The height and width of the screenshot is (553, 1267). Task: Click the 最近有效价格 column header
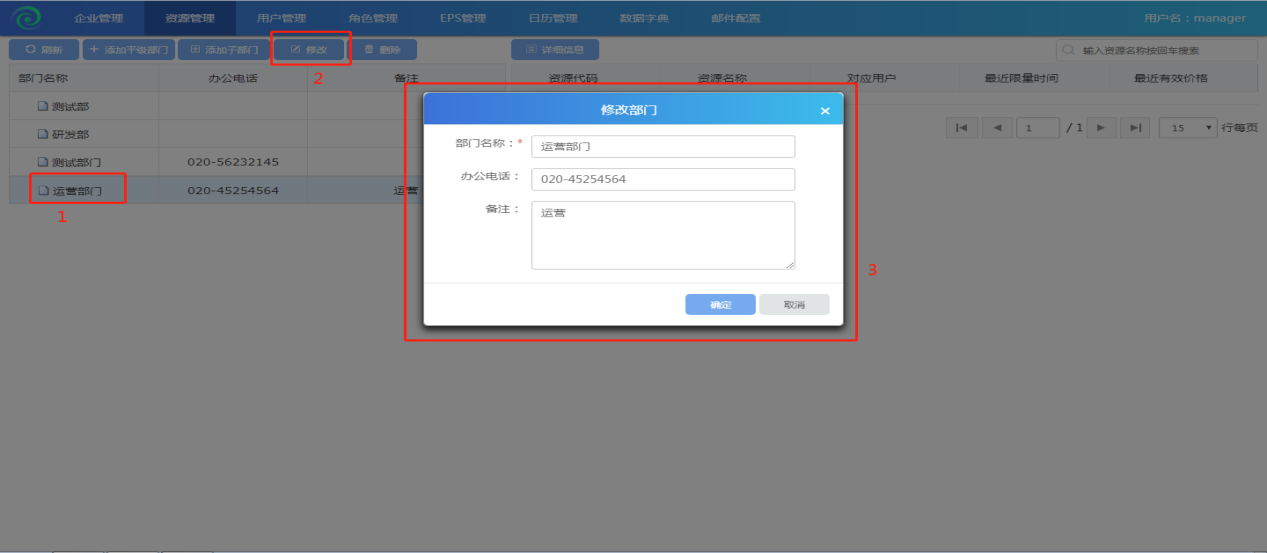click(1171, 78)
